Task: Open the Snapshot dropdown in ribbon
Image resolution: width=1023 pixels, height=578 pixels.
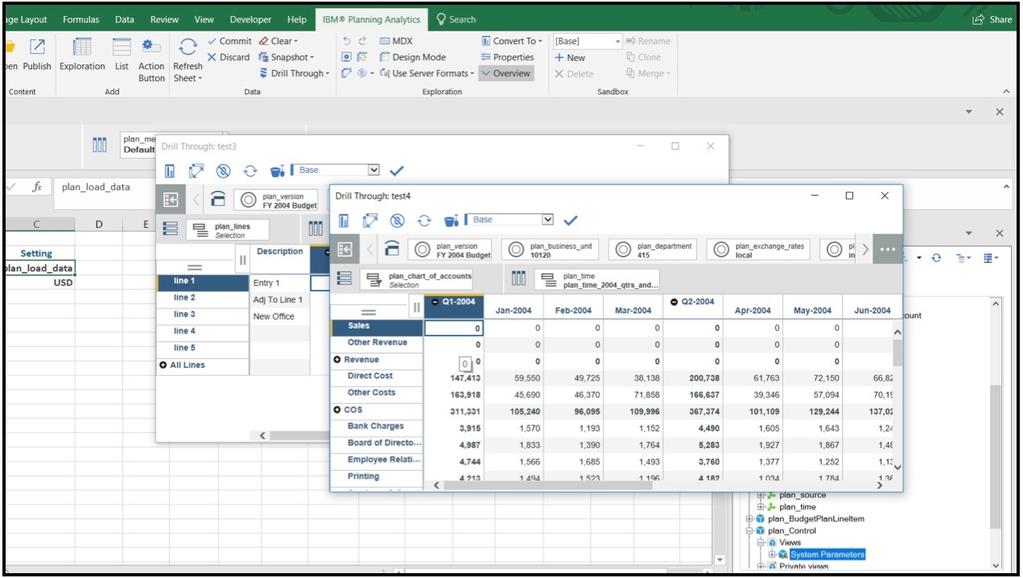Action: point(287,57)
